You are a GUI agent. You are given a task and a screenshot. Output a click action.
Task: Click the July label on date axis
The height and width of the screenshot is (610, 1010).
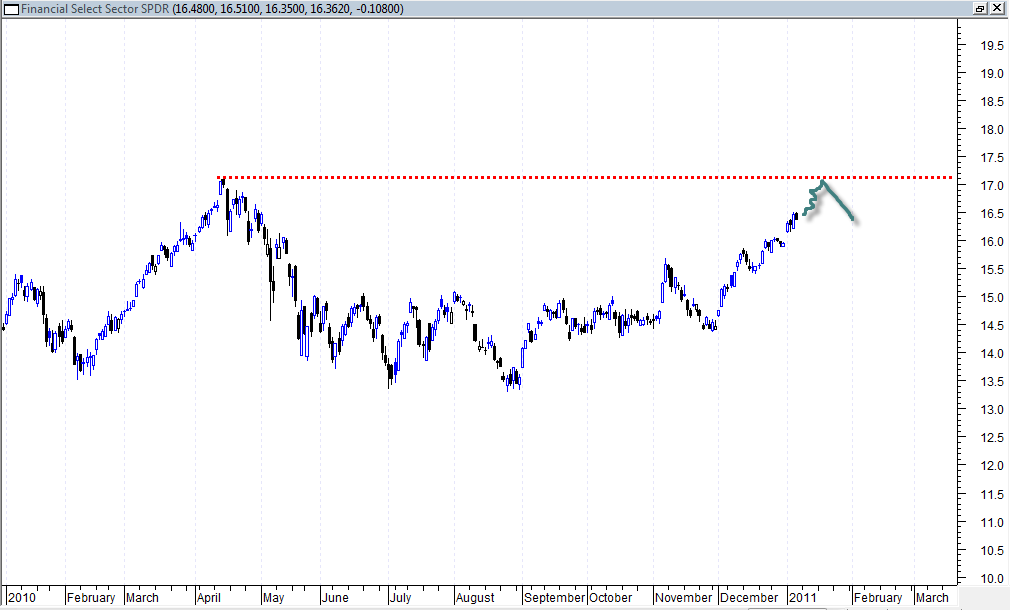401,598
